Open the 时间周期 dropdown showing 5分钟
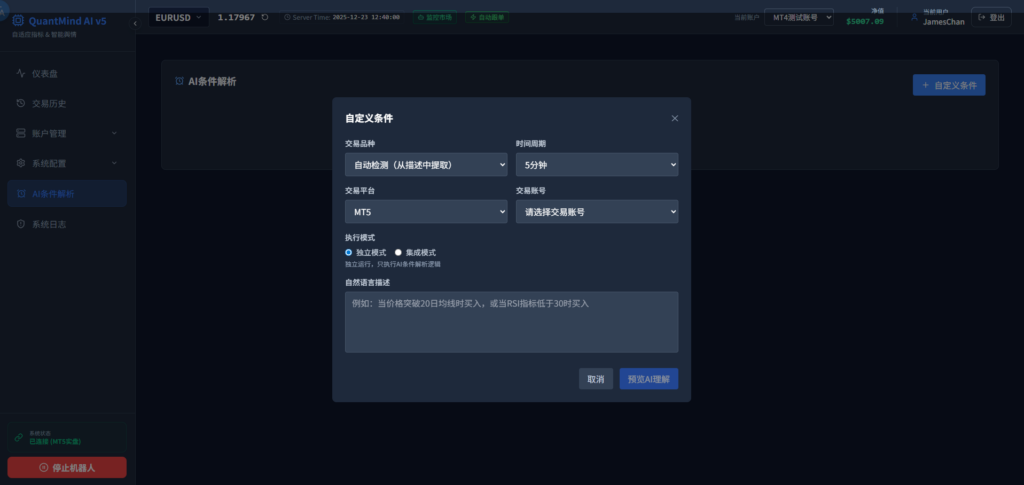Screen dimensions: 1024x485 596,164
